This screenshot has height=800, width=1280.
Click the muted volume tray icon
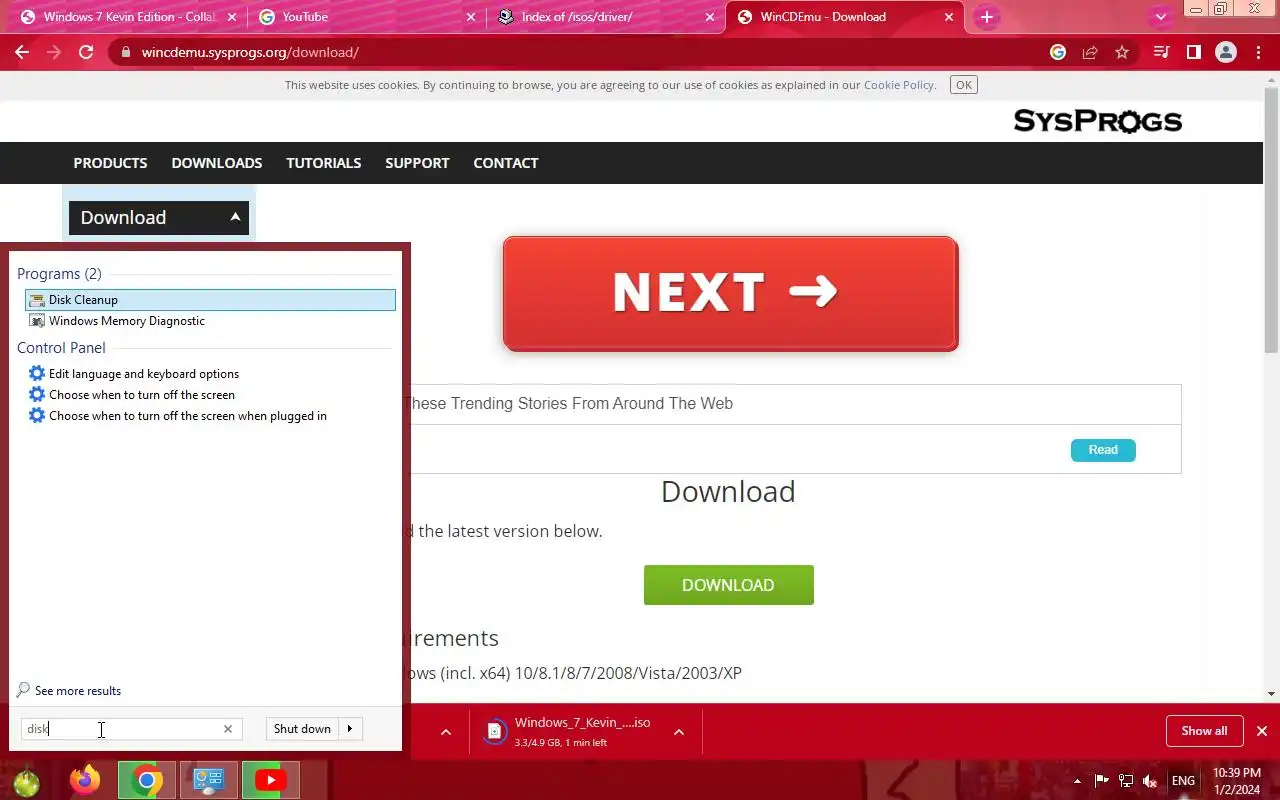coord(1151,781)
